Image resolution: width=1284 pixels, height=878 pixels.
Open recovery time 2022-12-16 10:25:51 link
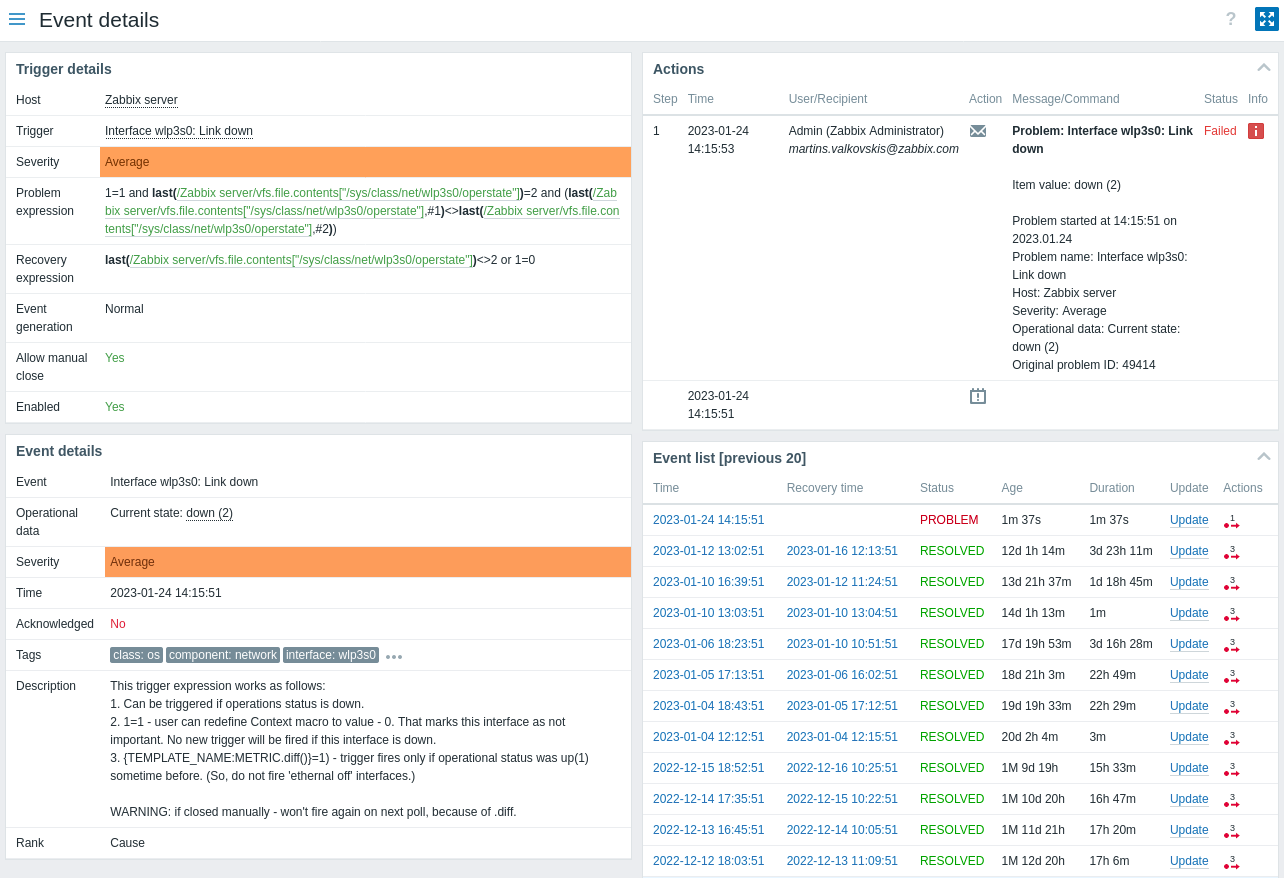click(x=842, y=768)
